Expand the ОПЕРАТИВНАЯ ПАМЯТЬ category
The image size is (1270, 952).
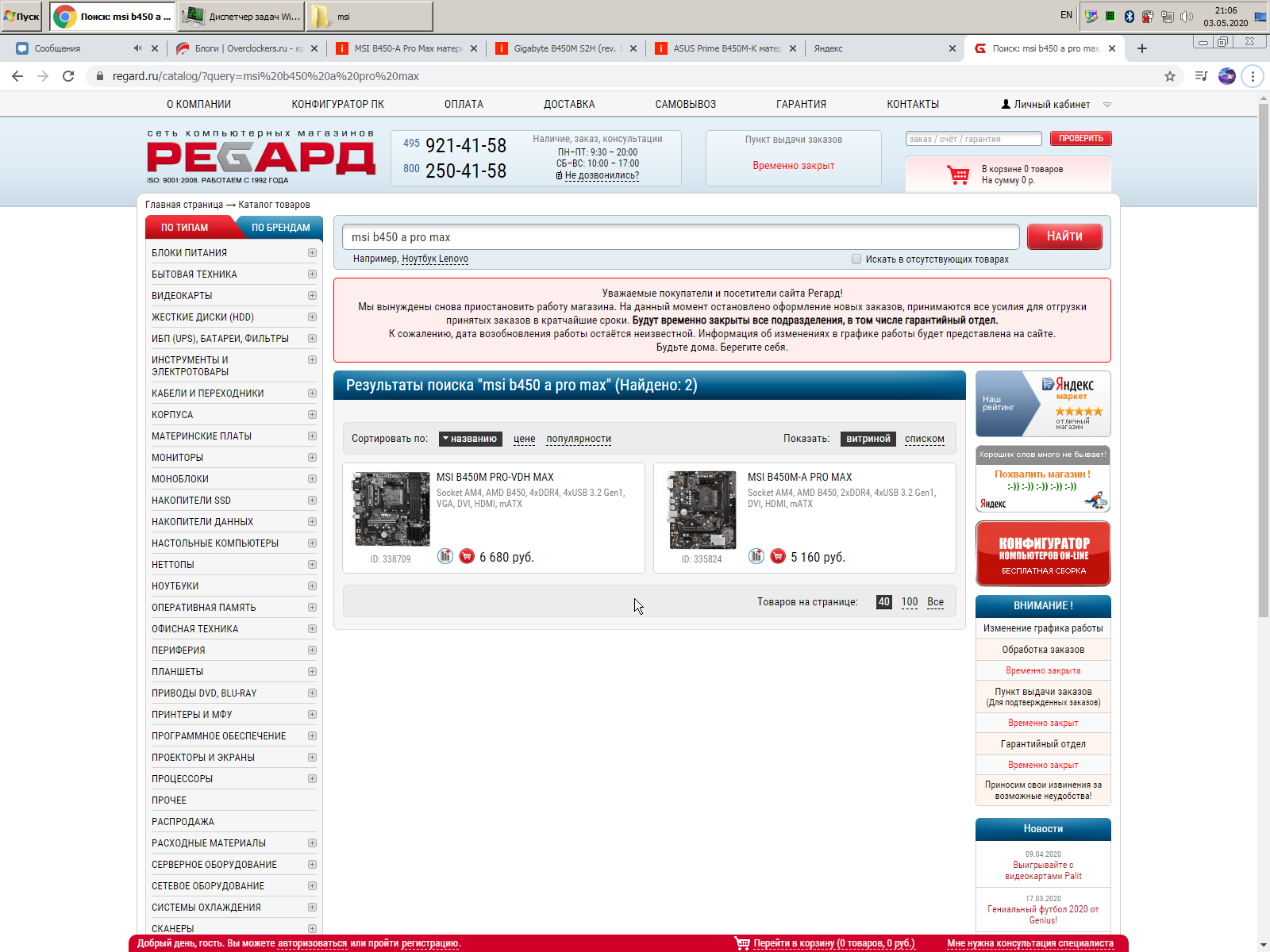(x=312, y=608)
